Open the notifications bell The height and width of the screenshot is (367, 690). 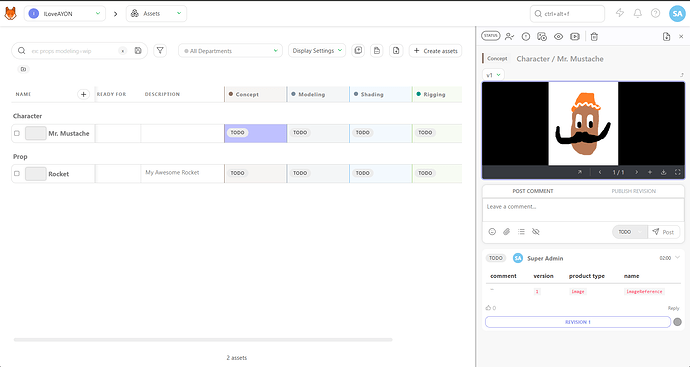click(x=638, y=13)
